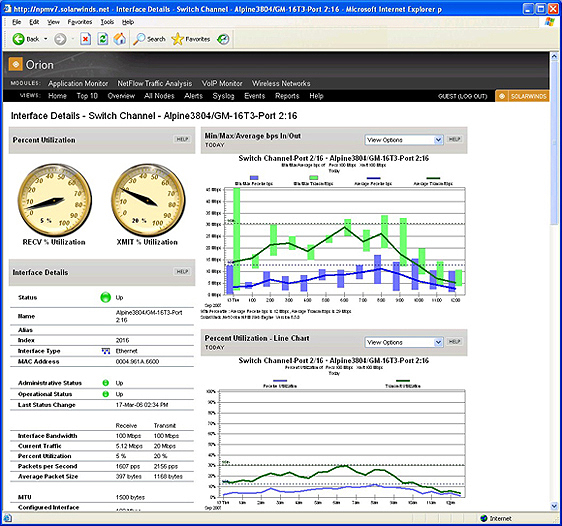Viewport: 562px width, 526px height.
Task: Open the Help menu in menu bar
Action: [128, 22]
